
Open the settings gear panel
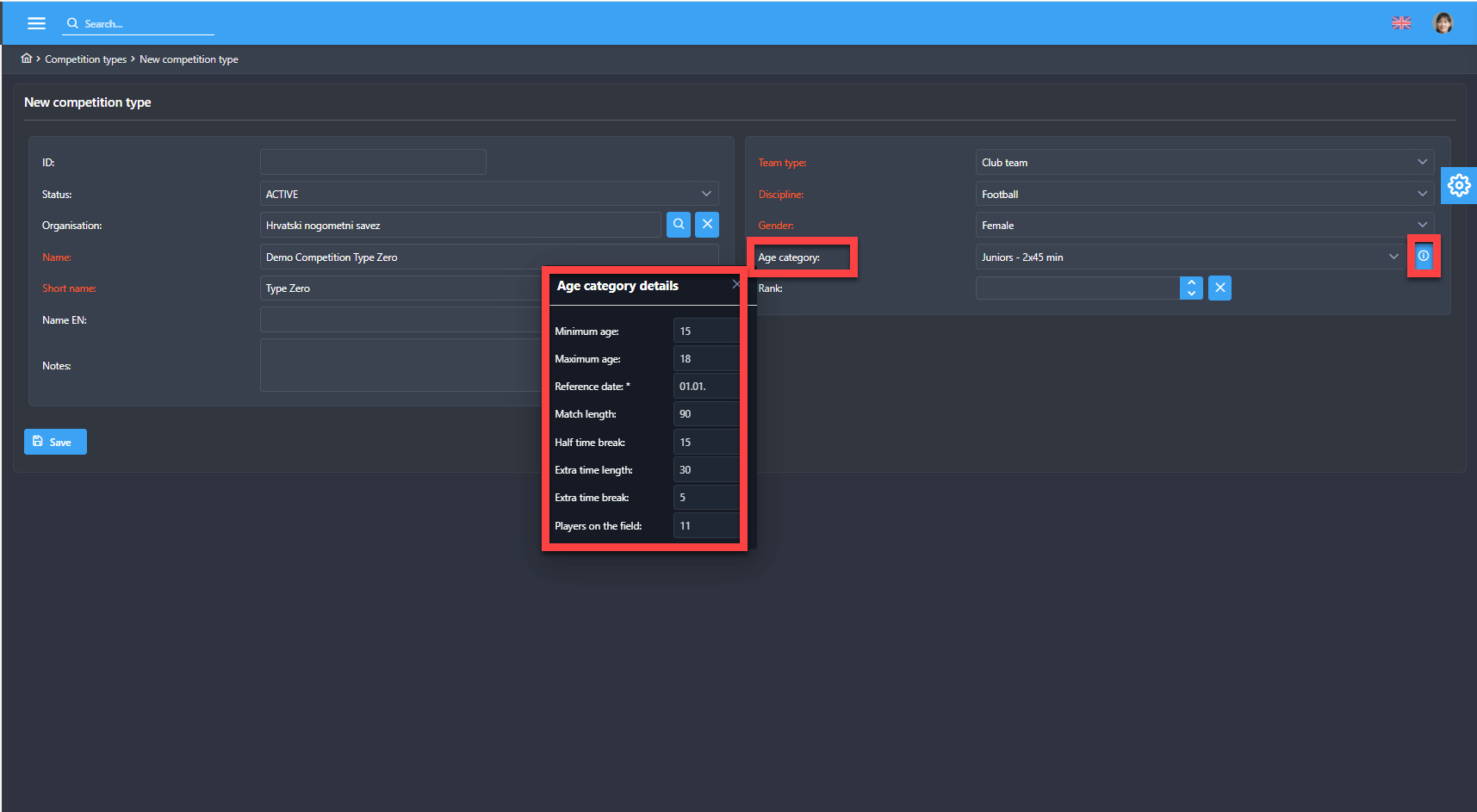(1459, 185)
